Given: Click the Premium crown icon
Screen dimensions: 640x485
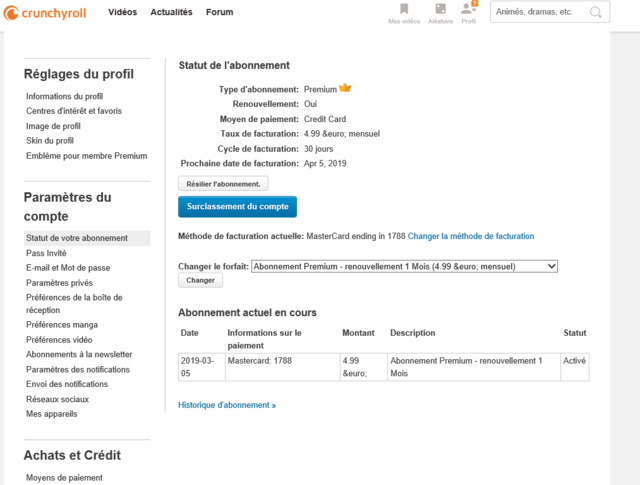Looking at the screenshot, I should point(345,88).
